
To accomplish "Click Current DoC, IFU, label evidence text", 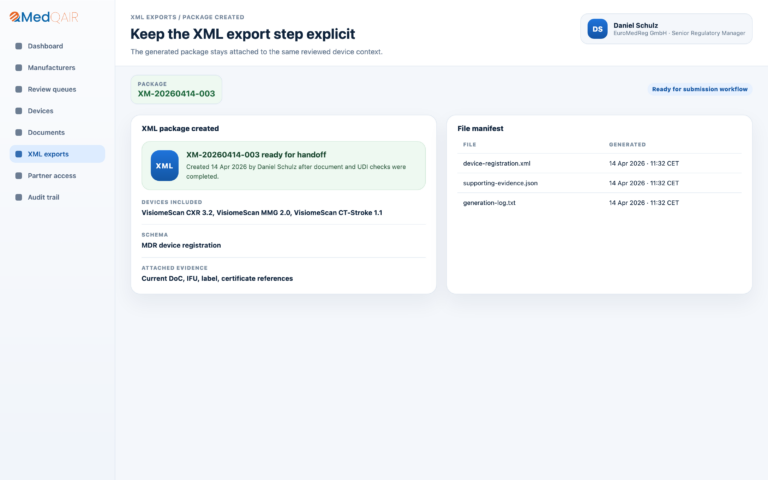I will click(x=217, y=278).
